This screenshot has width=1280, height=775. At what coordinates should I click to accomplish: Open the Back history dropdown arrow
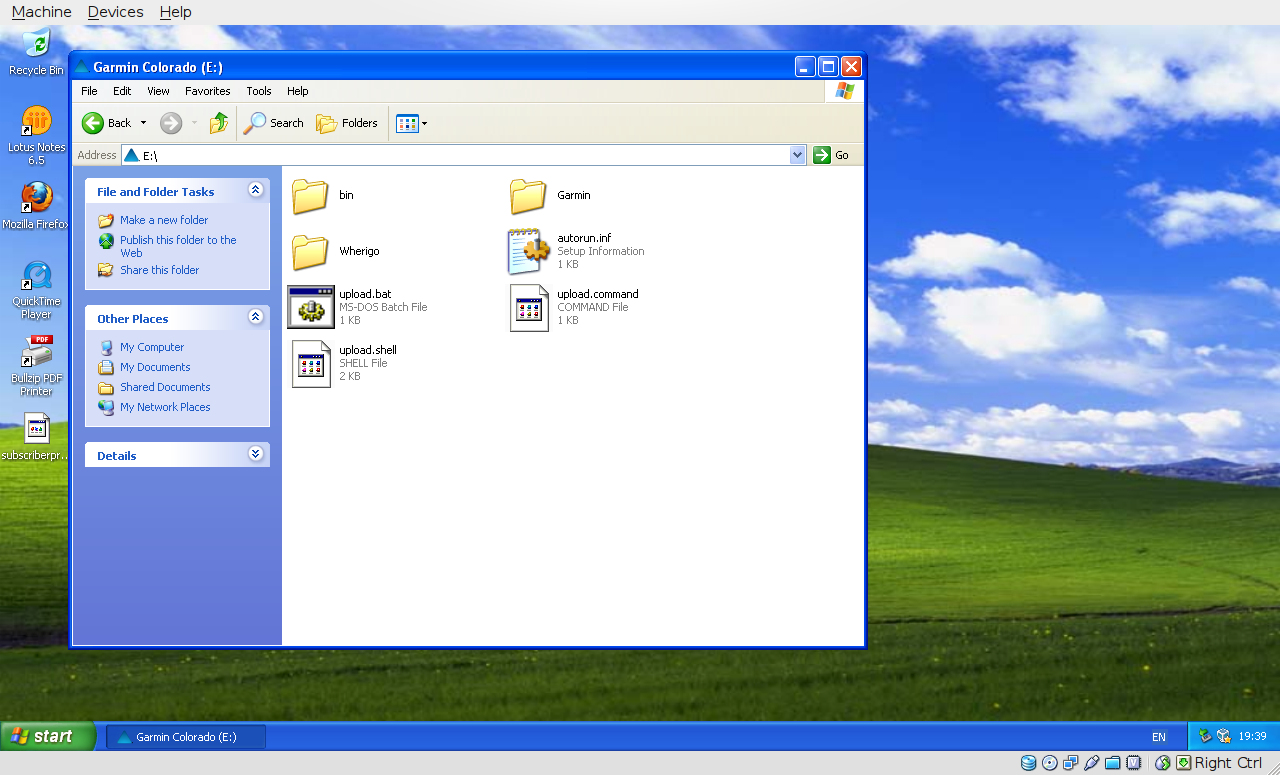(x=143, y=123)
